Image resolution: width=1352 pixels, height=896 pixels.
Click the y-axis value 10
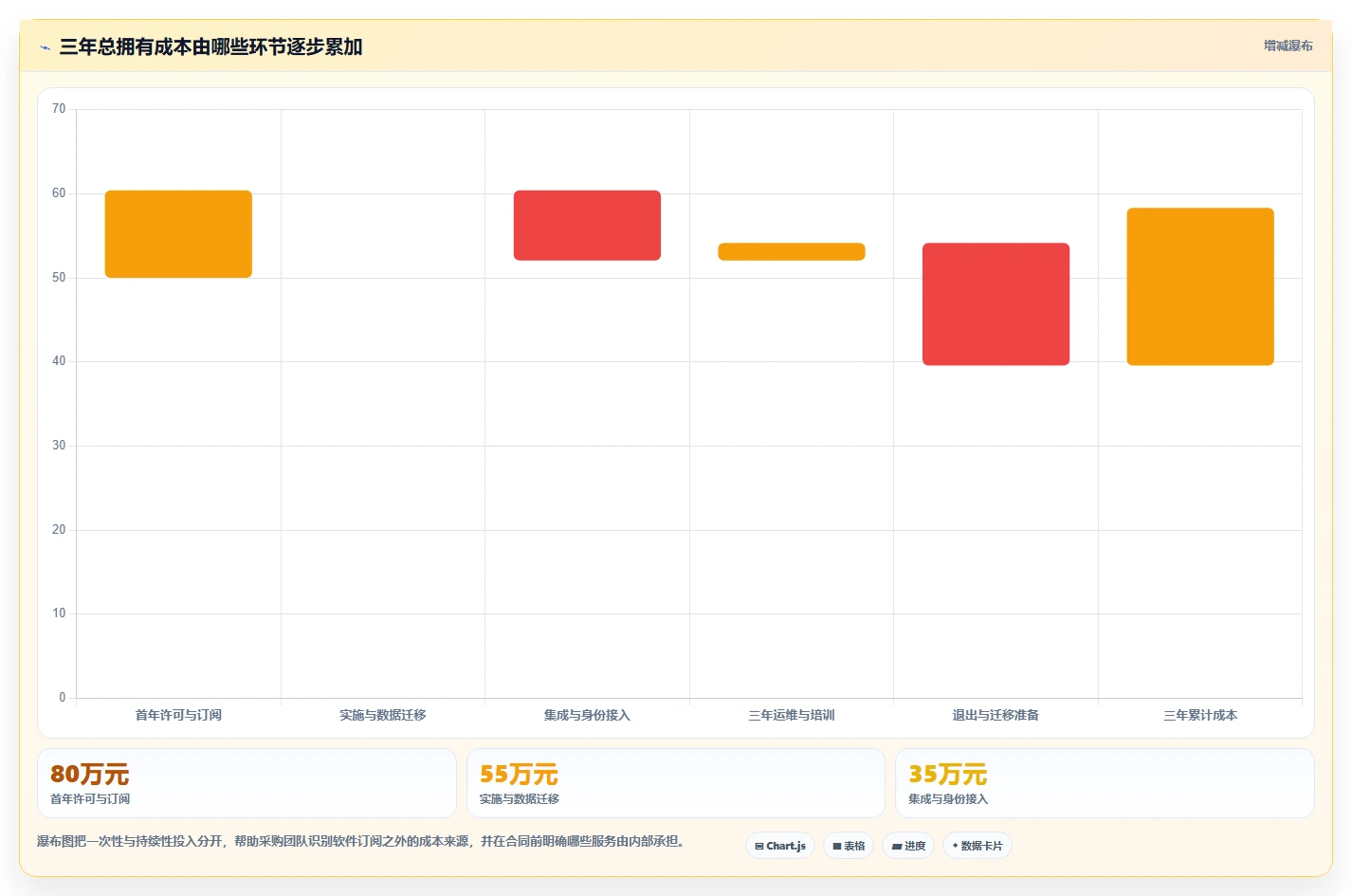[x=59, y=613]
